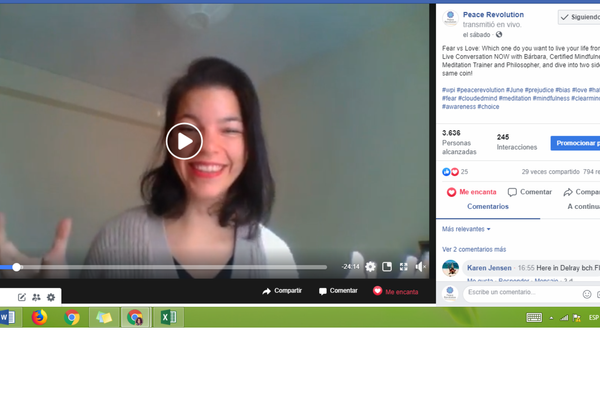Viewport: 600px width, 400px height.
Task: Click the Promocionar button
Action: (x=576, y=143)
